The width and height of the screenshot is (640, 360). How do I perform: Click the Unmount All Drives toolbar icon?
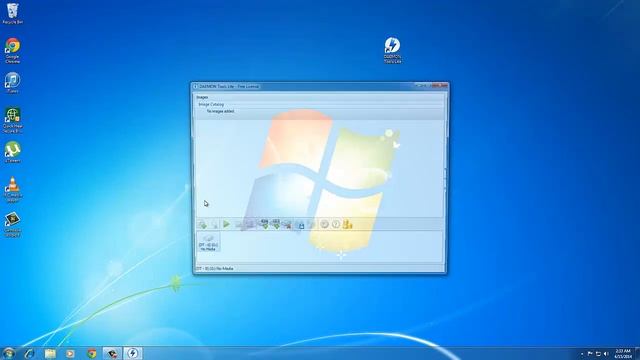pyautogui.click(x=249, y=224)
